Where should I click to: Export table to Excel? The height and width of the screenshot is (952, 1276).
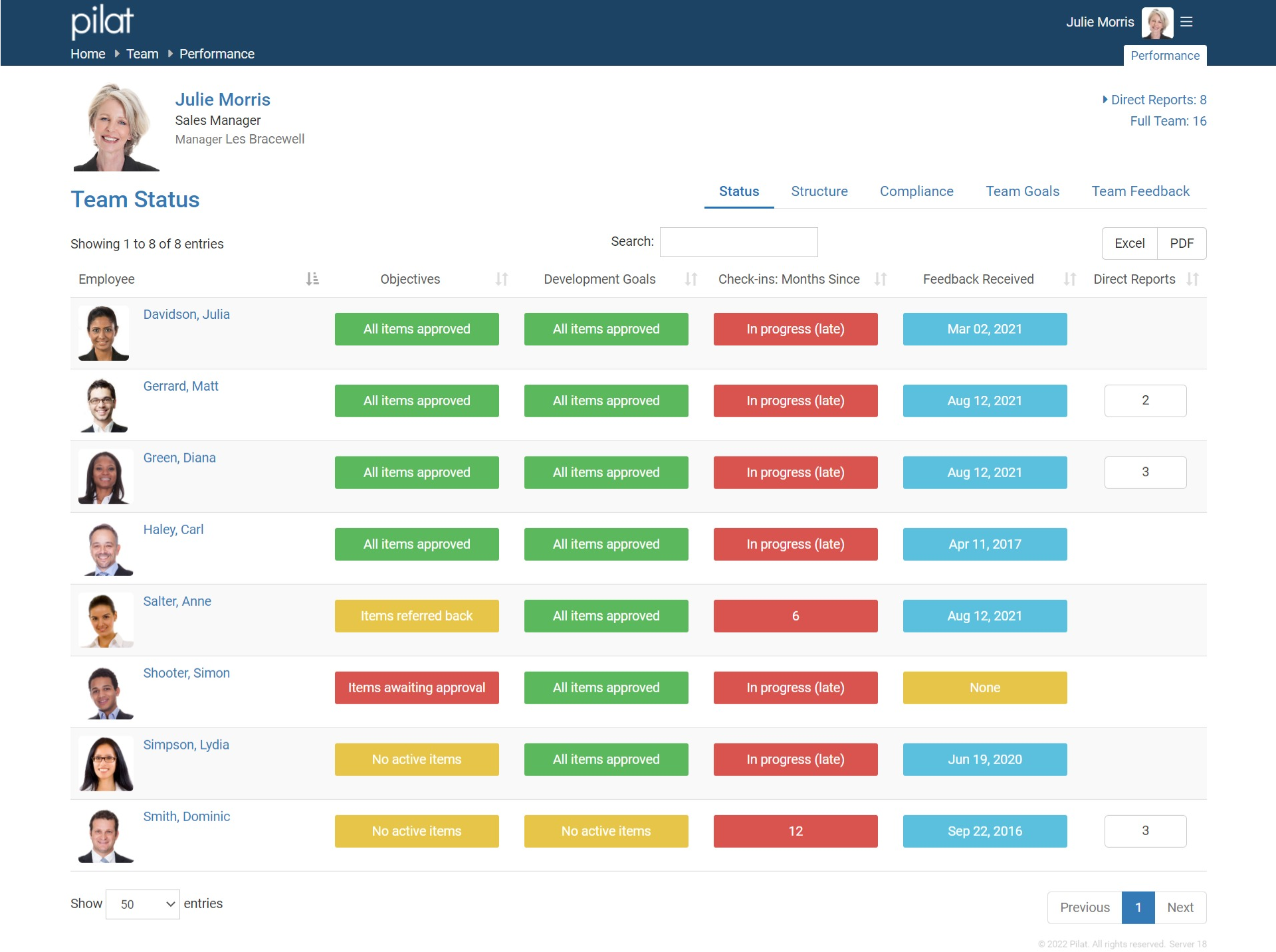click(1130, 243)
